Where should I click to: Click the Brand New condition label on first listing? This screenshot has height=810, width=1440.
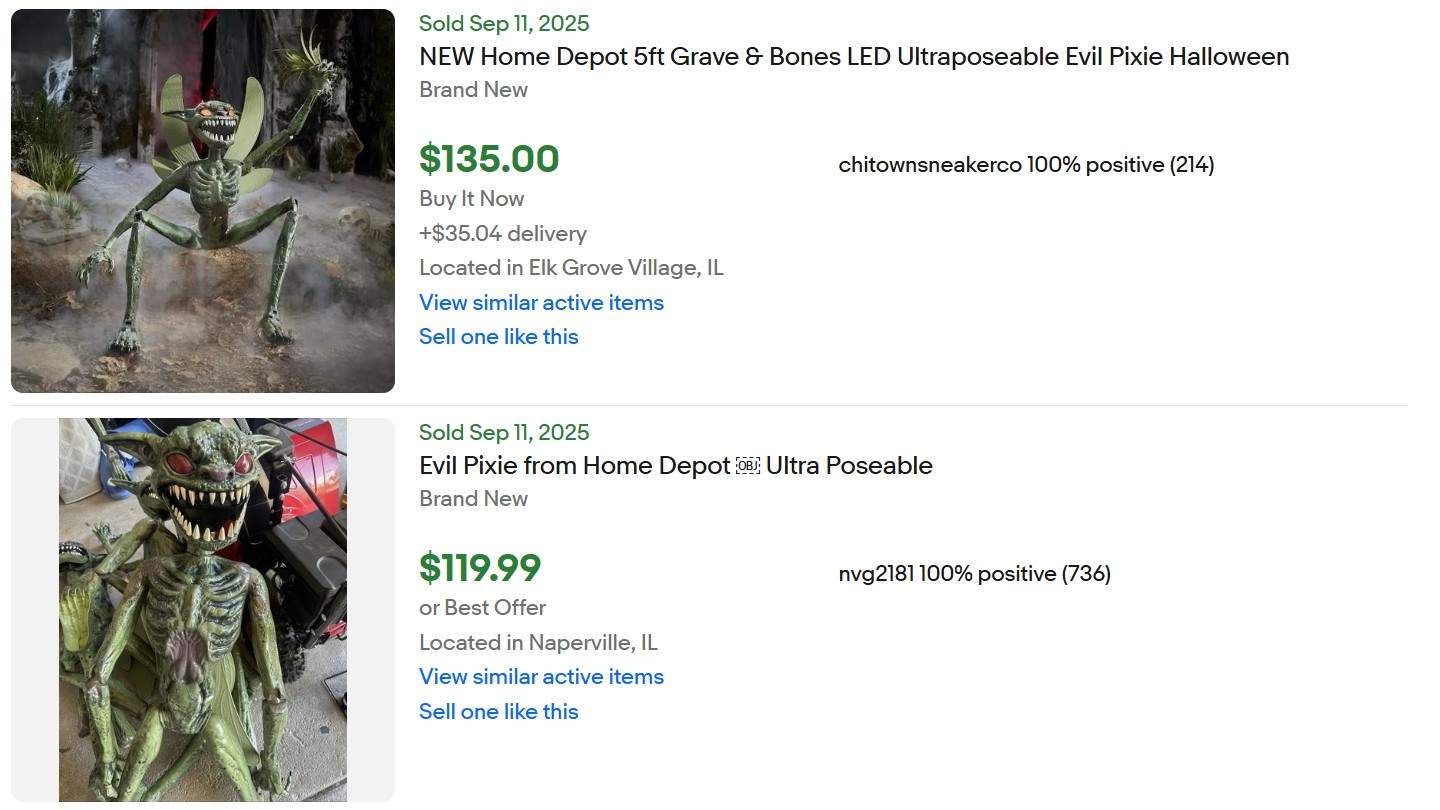tap(473, 90)
